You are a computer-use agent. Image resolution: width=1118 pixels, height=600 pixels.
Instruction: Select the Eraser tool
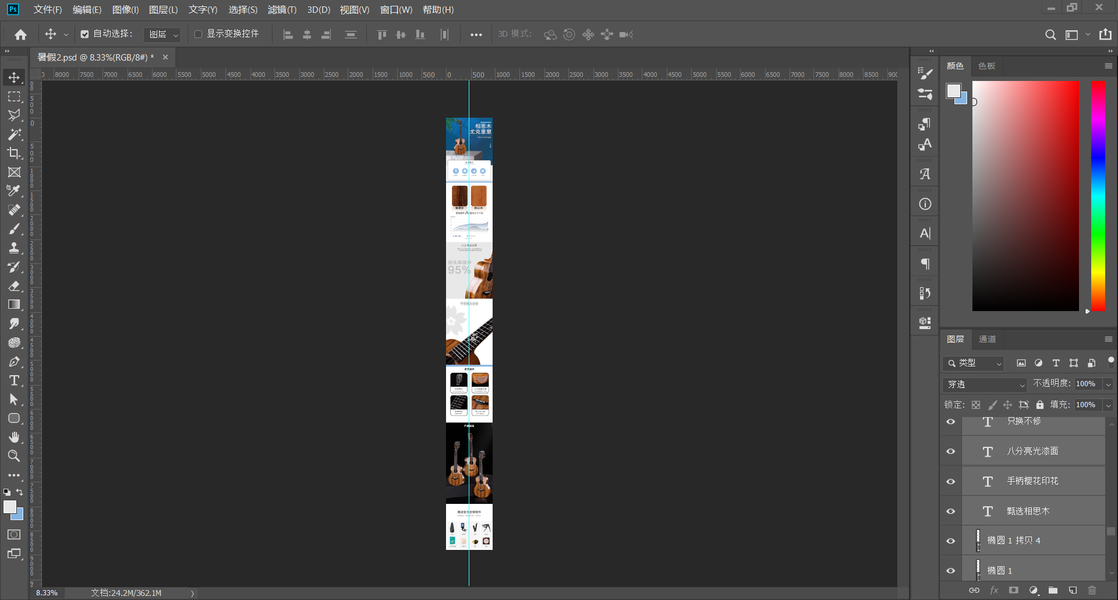[14, 286]
